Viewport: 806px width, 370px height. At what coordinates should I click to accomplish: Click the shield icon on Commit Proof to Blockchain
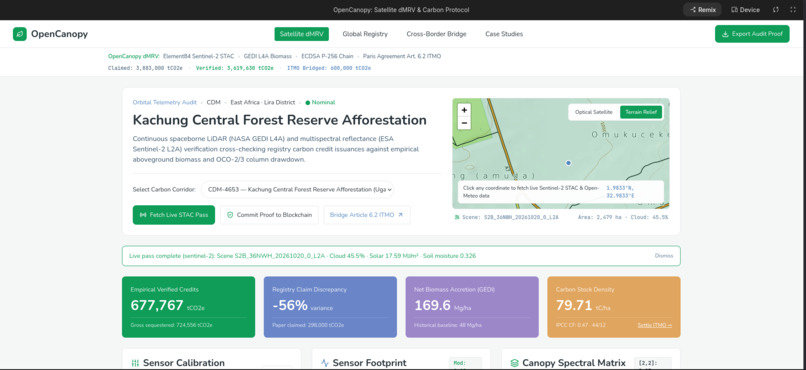pos(230,215)
